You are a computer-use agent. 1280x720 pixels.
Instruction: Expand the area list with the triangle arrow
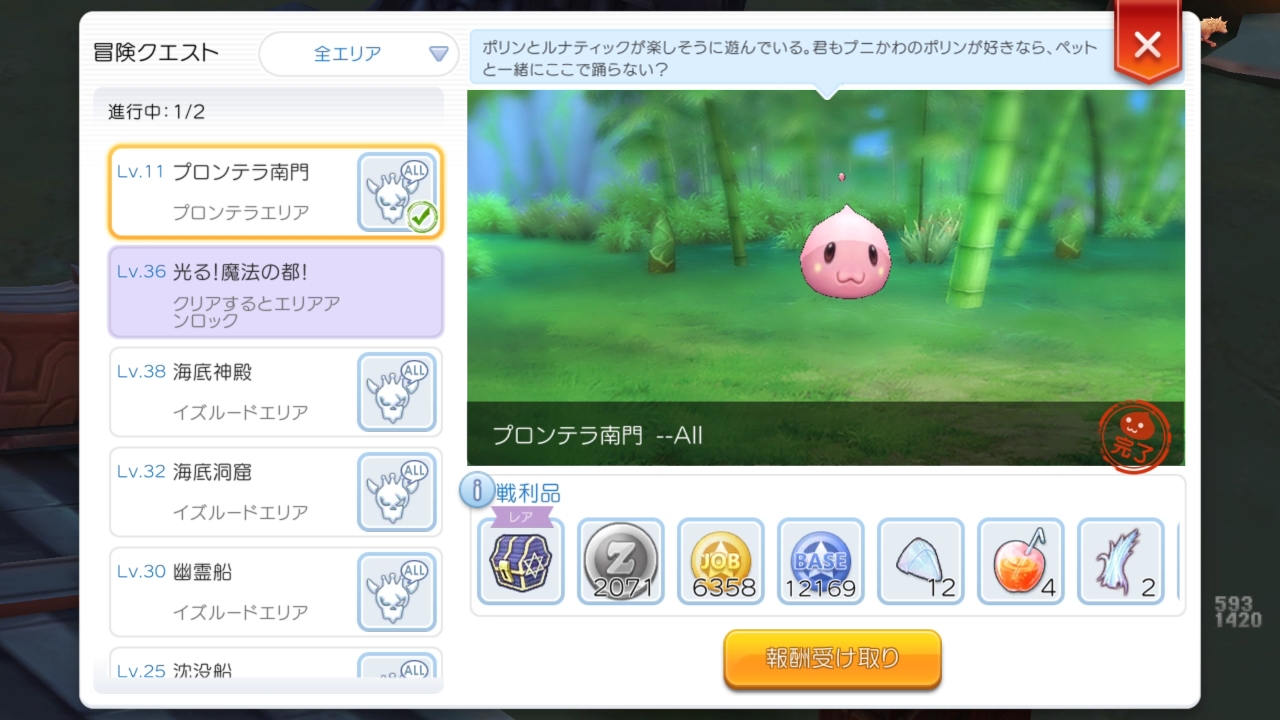click(x=438, y=54)
